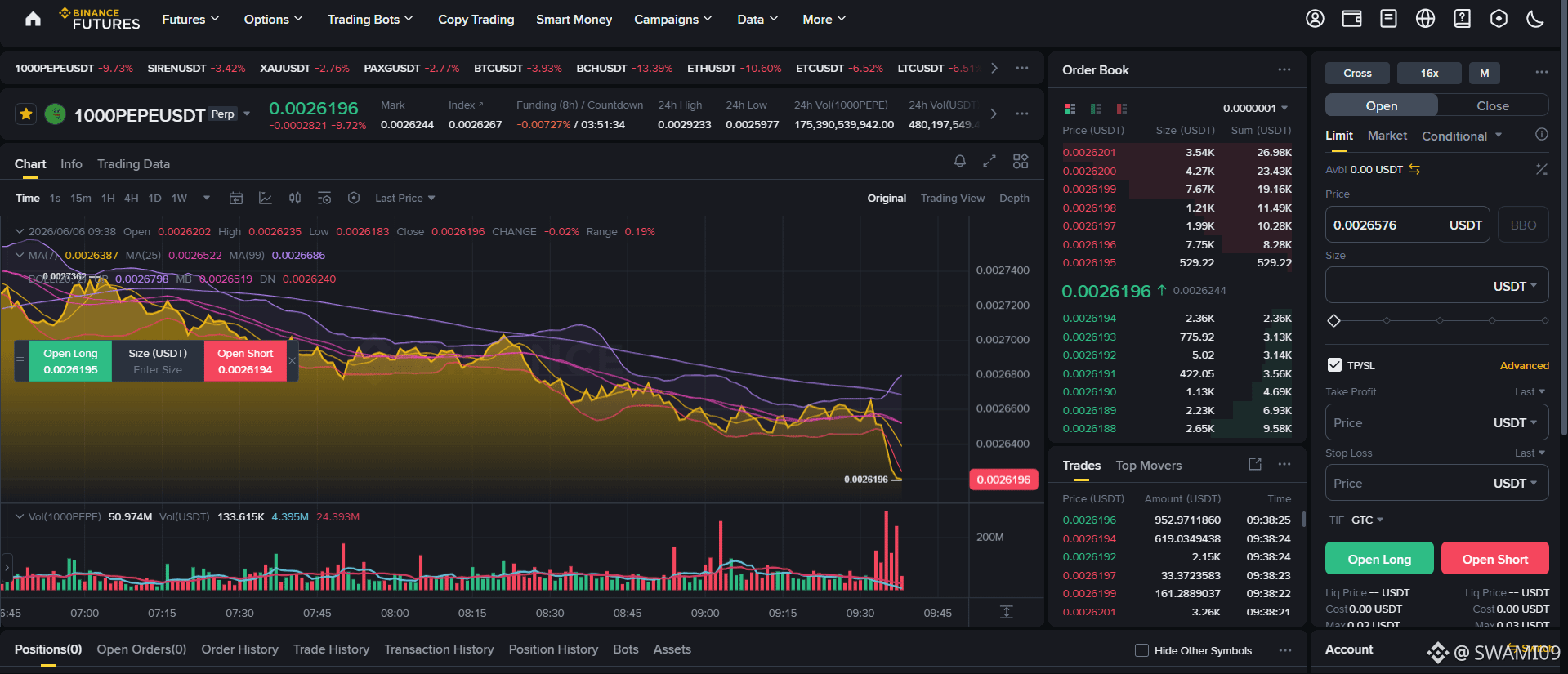Open the calculator icon in order panel
This screenshot has height=674, width=1568.
(1541, 169)
